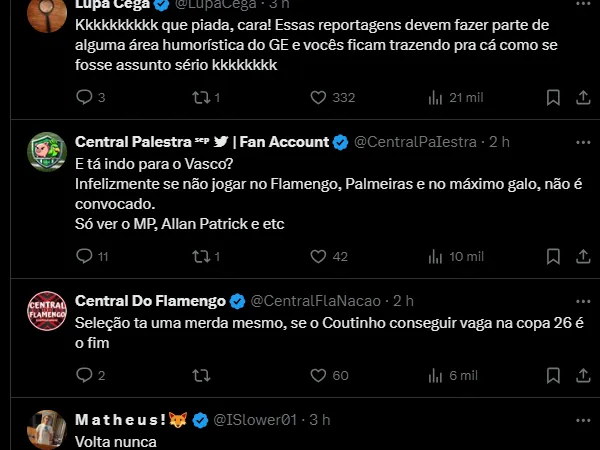Like Central Do Flamengo's tweet with 60 likes
This screenshot has height=450, width=600.
point(319,375)
